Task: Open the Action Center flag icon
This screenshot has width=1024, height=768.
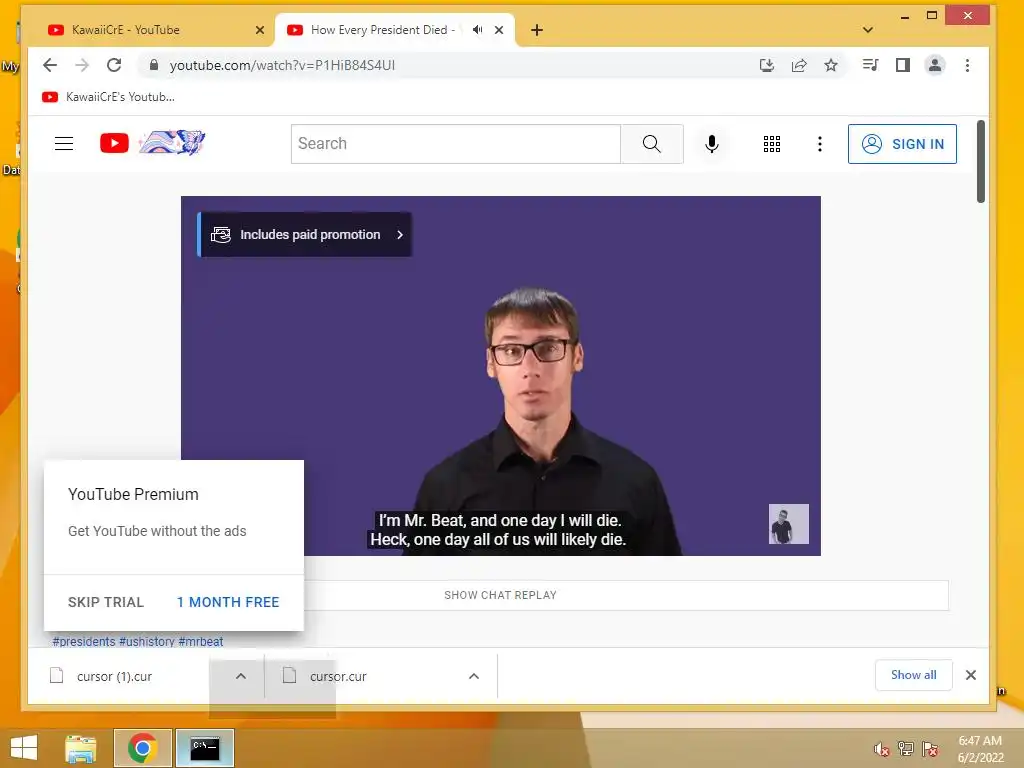Action: pyautogui.click(x=930, y=749)
